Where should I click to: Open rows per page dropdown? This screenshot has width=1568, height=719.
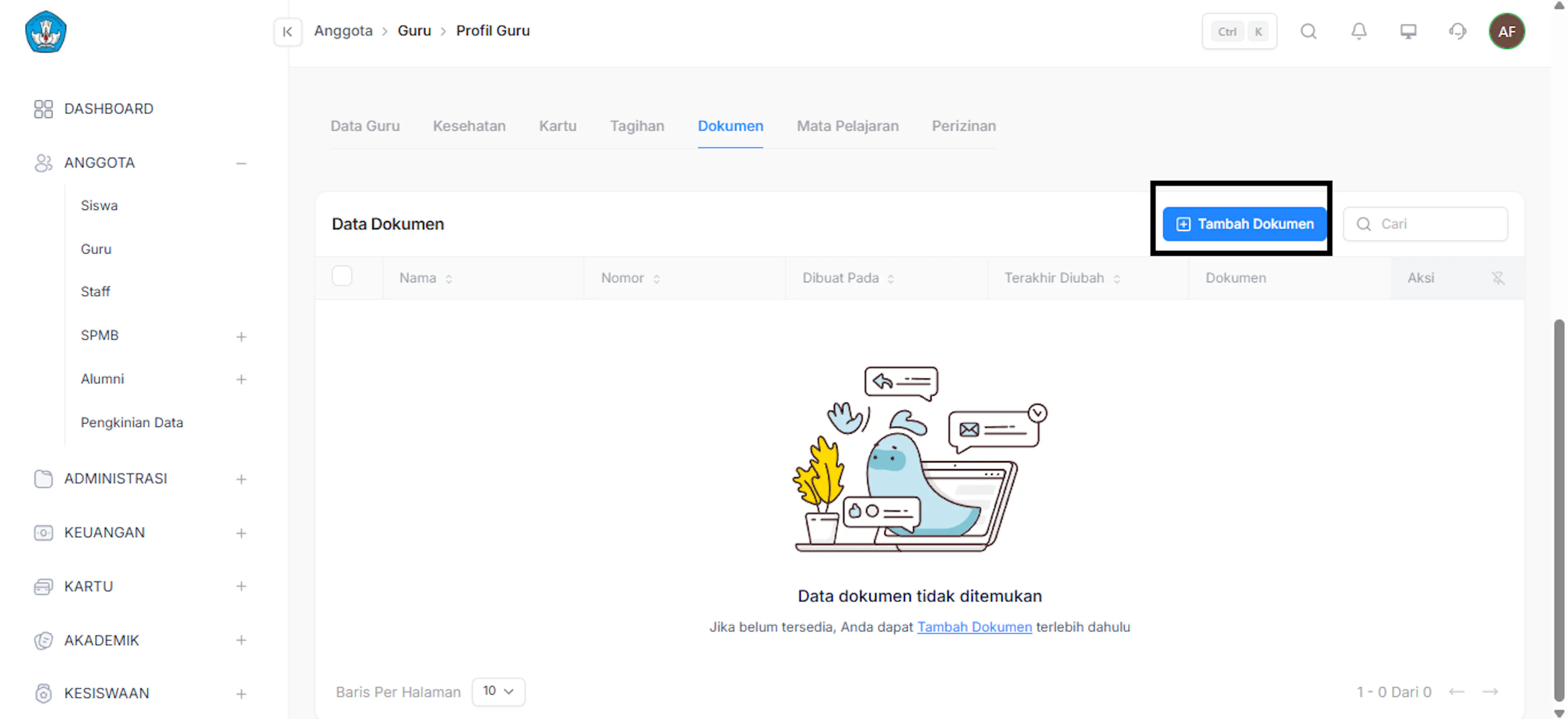(x=498, y=692)
